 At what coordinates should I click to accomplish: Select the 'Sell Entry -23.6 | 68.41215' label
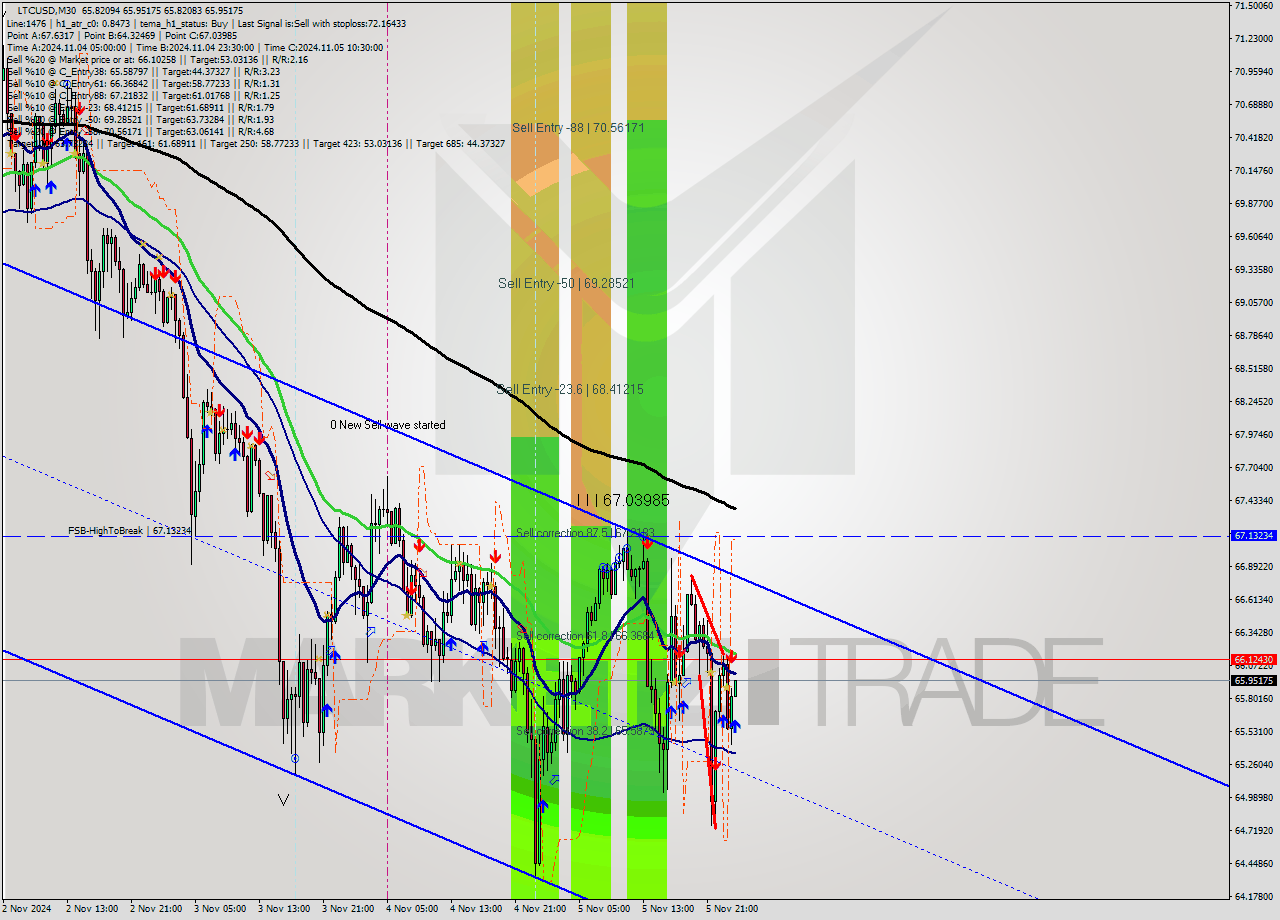pos(570,389)
